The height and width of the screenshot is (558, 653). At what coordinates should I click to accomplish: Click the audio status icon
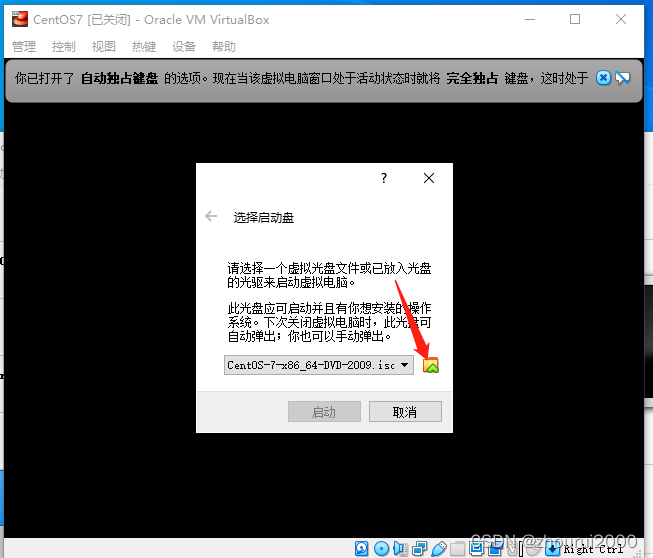click(400, 548)
